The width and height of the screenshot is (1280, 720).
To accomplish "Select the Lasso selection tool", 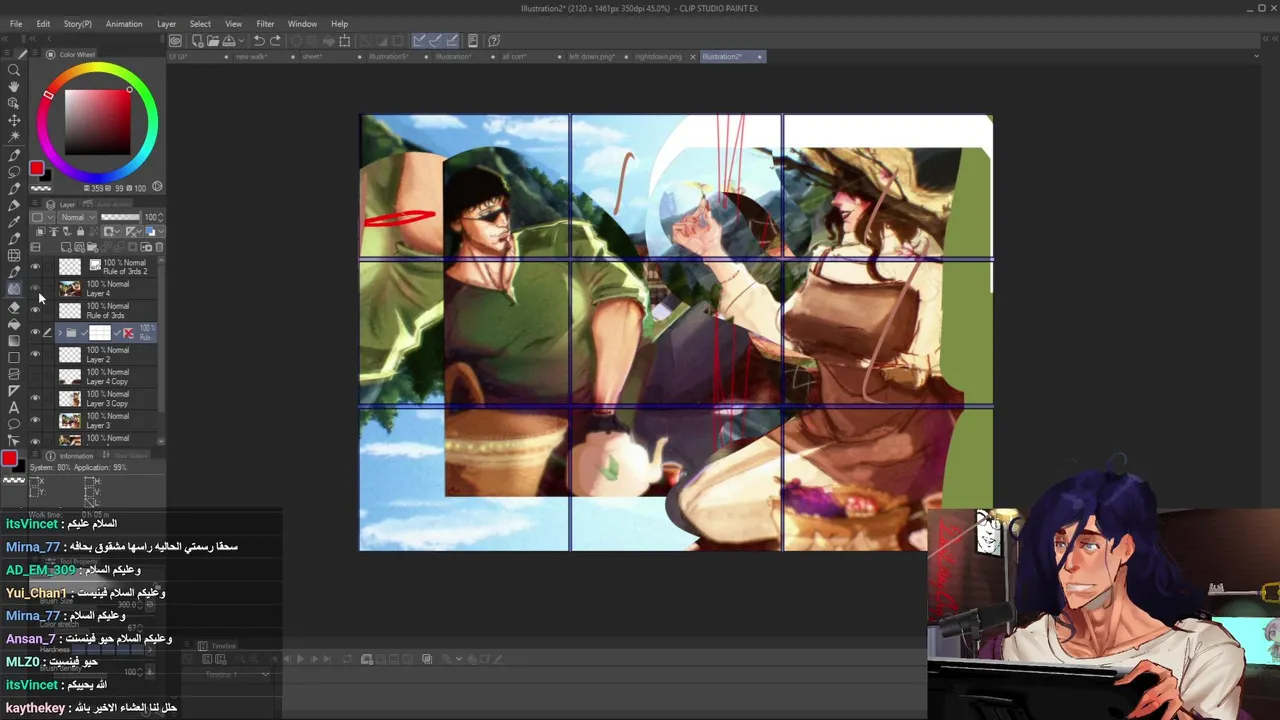I will [14, 172].
